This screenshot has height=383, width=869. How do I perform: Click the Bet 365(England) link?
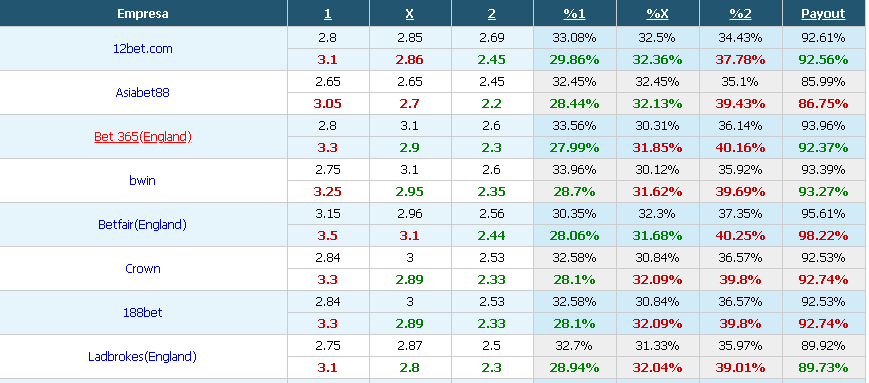143,136
